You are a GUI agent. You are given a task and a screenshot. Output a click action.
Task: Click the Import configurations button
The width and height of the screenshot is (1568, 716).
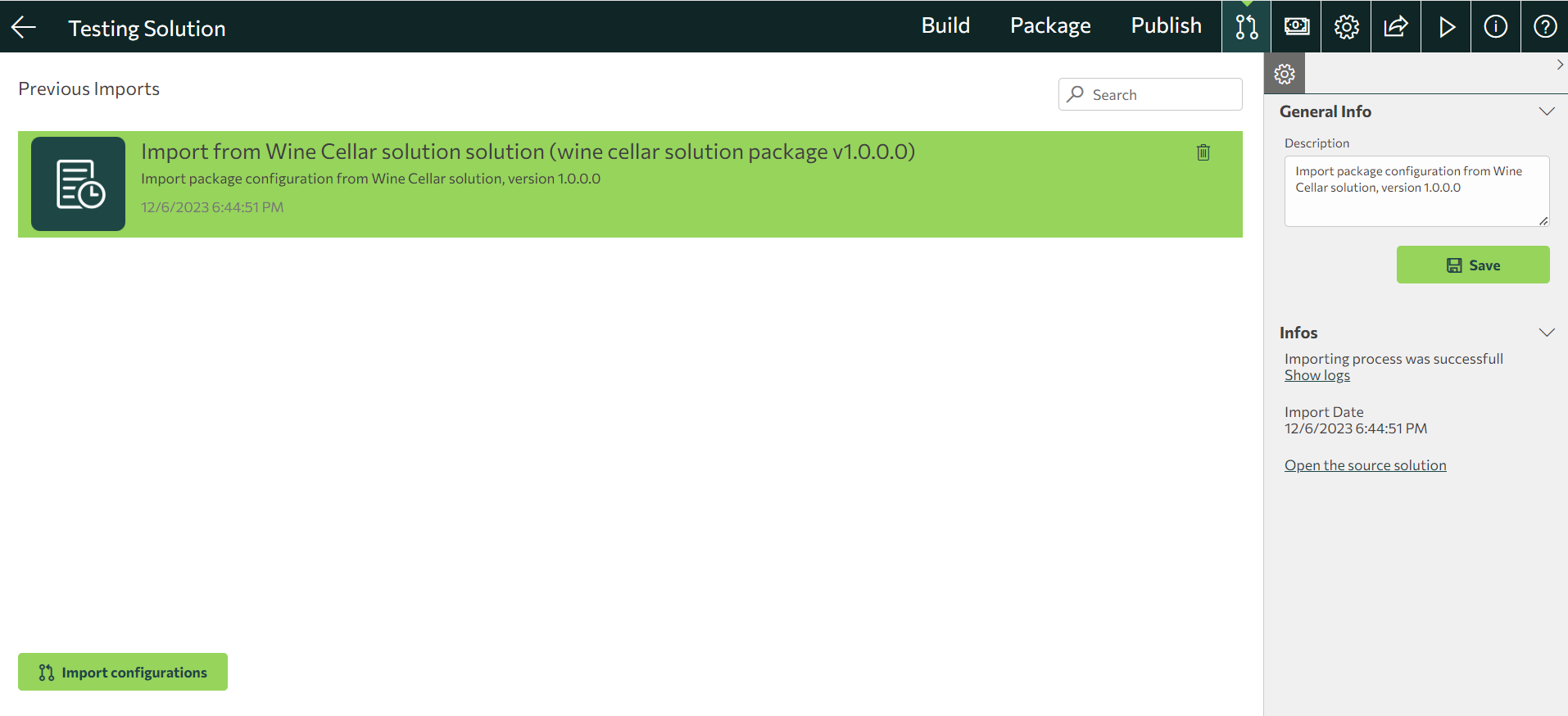[x=123, y=672]
